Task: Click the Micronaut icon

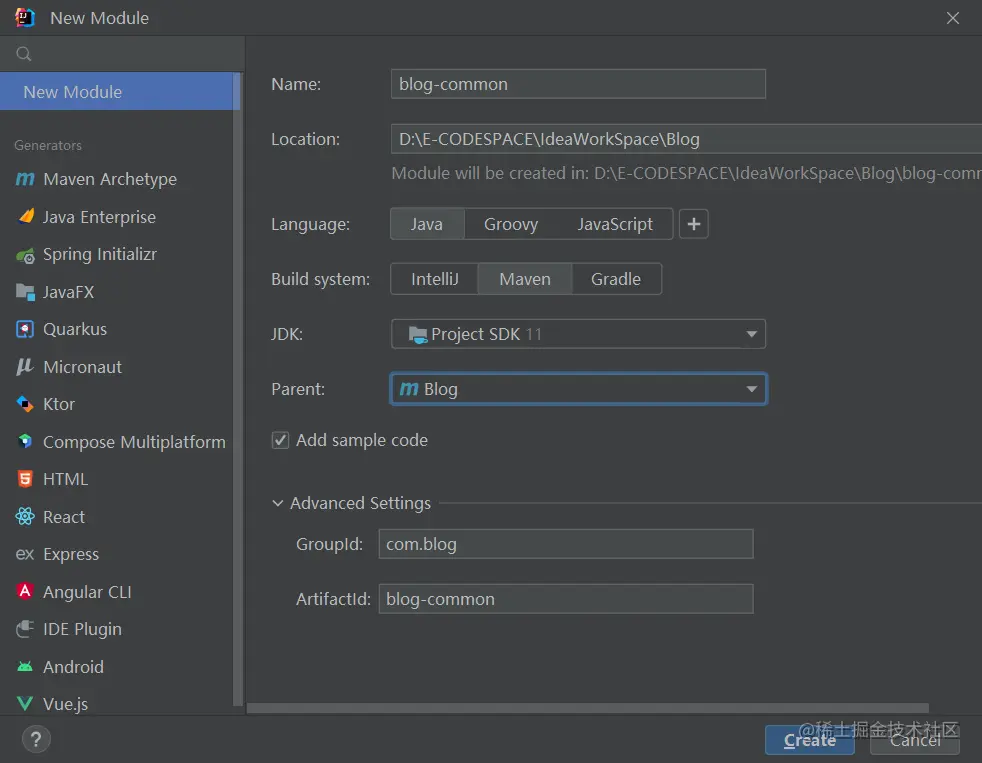Action: point(25,367)
